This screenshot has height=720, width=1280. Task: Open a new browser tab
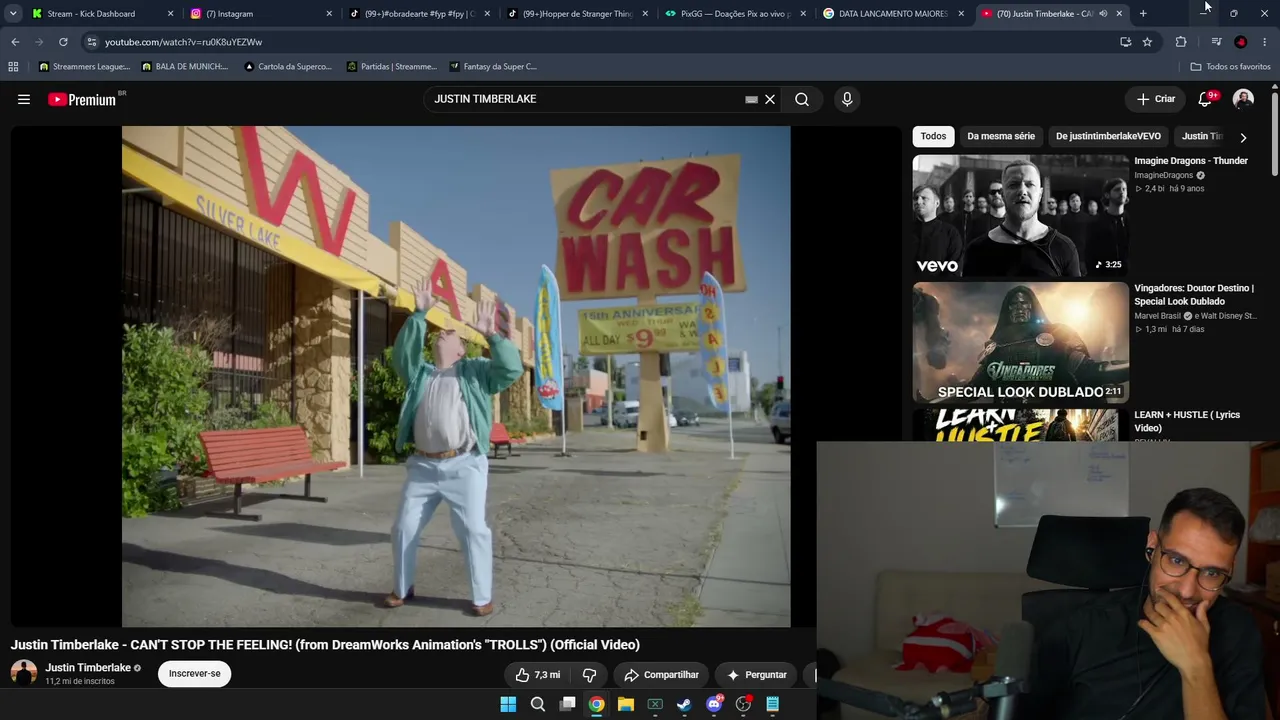point(1143,14)
